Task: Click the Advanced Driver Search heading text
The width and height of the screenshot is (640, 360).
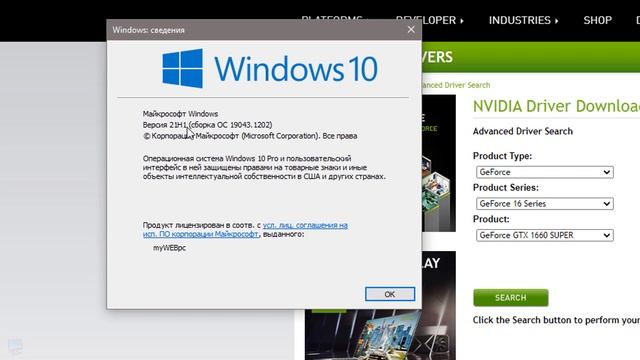Action: pos(523,131)
